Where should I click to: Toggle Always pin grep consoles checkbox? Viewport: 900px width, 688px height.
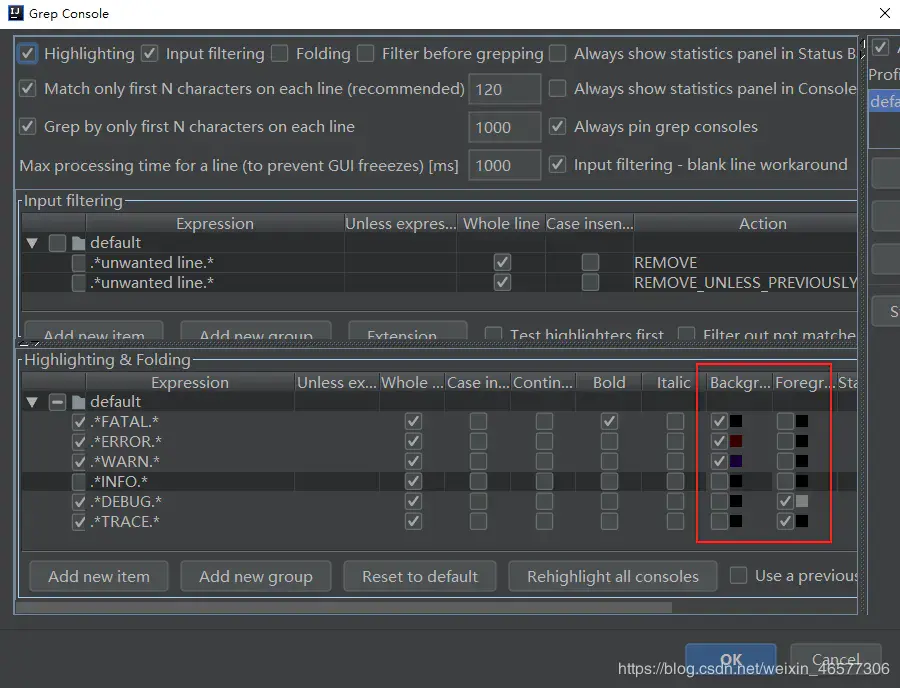557,126
